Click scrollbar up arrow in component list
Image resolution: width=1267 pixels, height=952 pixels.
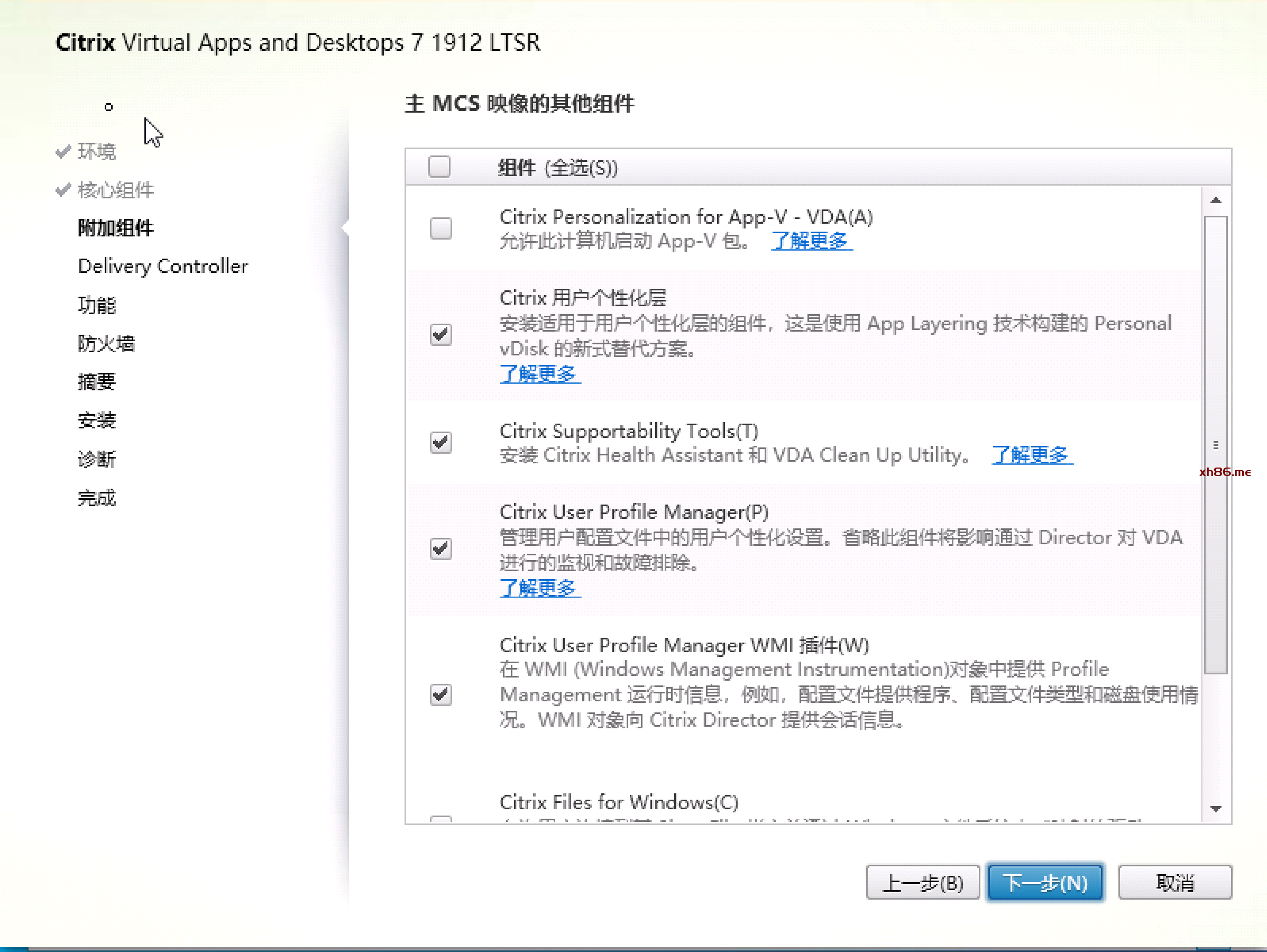(1216, 200)
